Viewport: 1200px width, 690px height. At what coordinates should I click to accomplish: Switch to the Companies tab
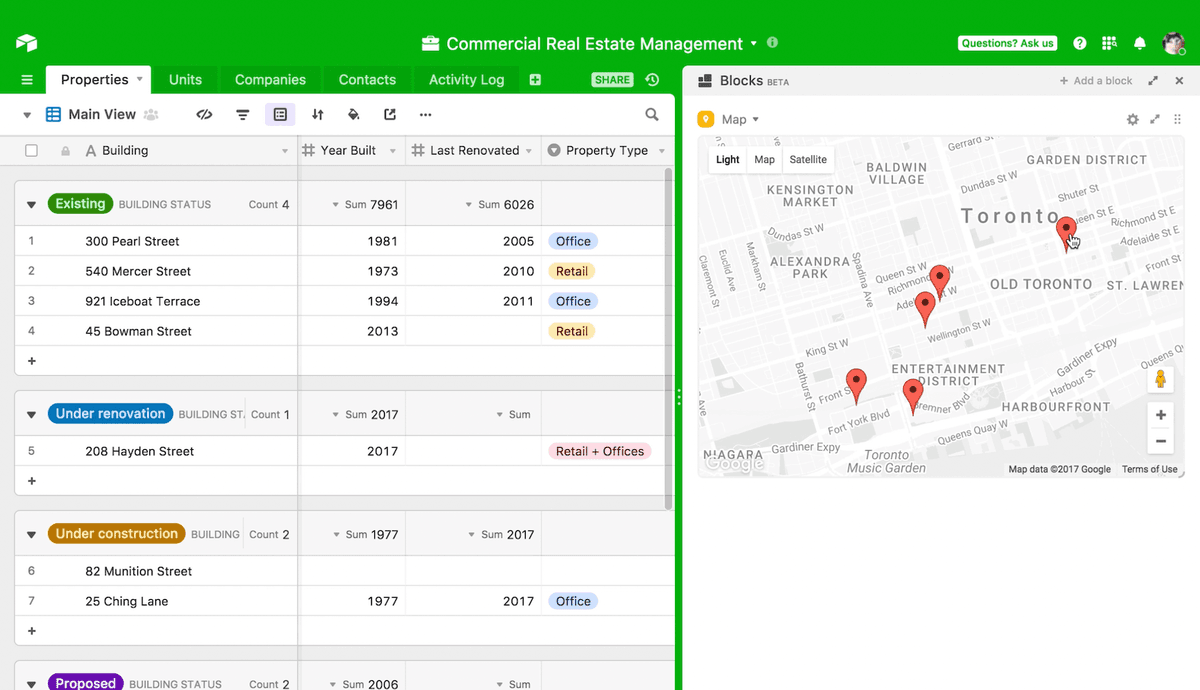[270, 80]
